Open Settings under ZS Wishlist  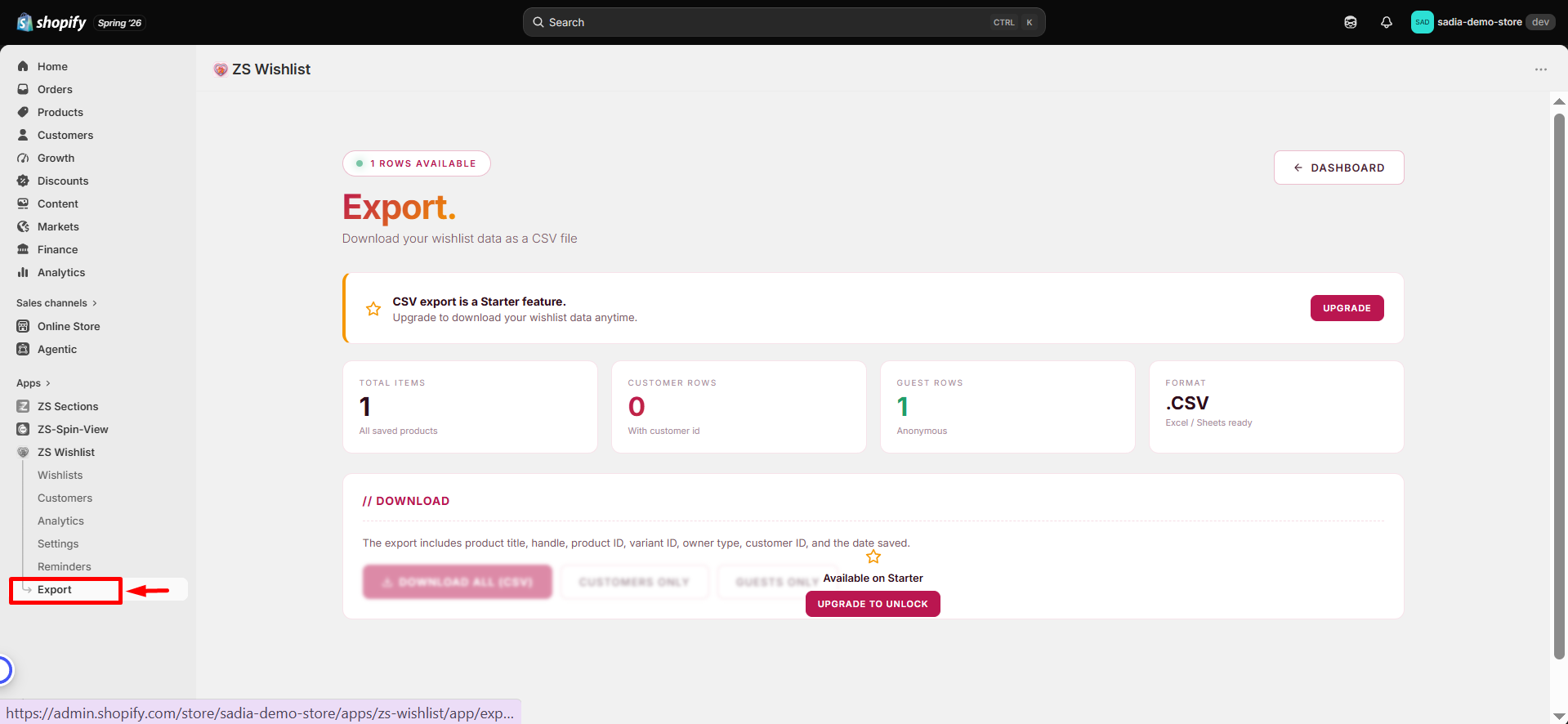click(x=58, y=543)
